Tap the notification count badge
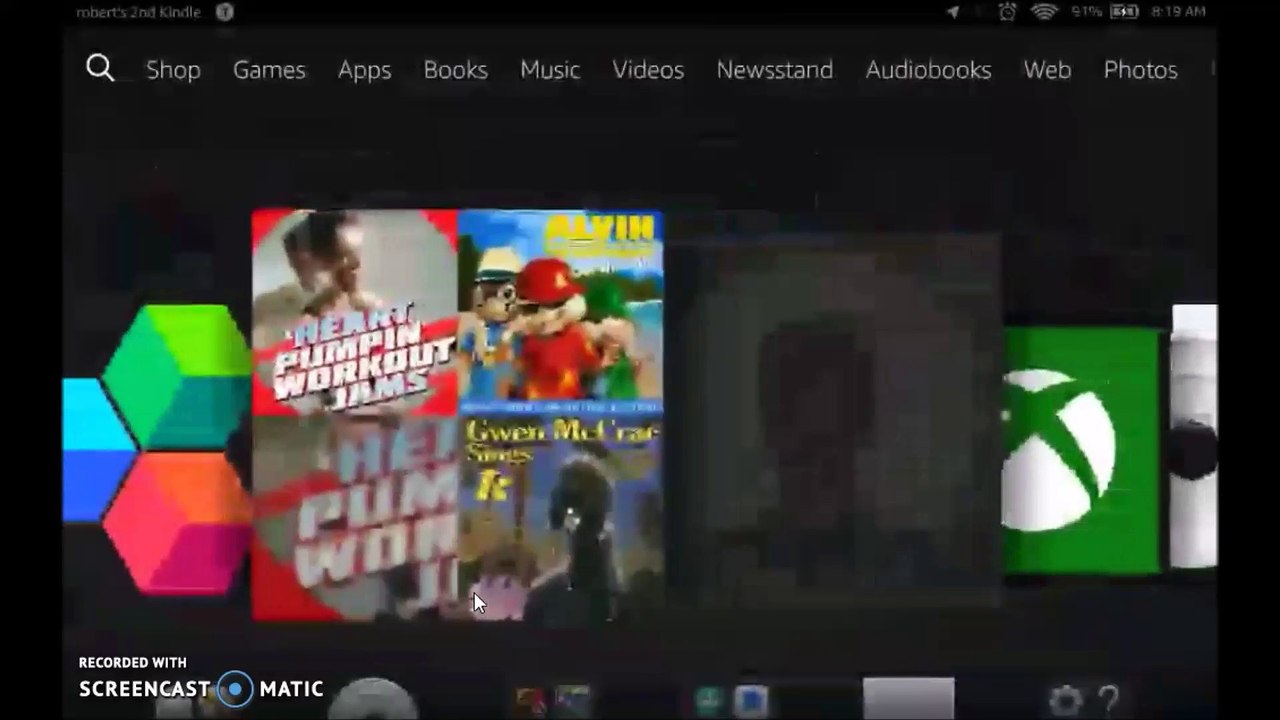This screenshot has height=720, width=1280. pos(225,12)
